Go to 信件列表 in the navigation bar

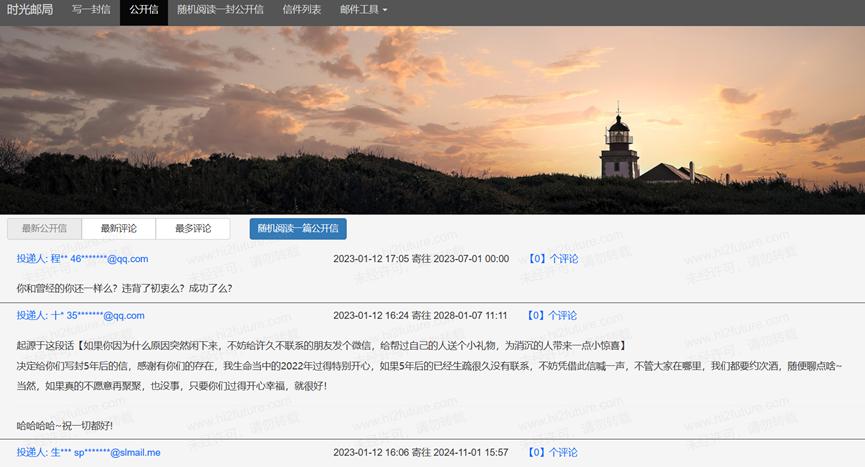(x=302, y=9)
